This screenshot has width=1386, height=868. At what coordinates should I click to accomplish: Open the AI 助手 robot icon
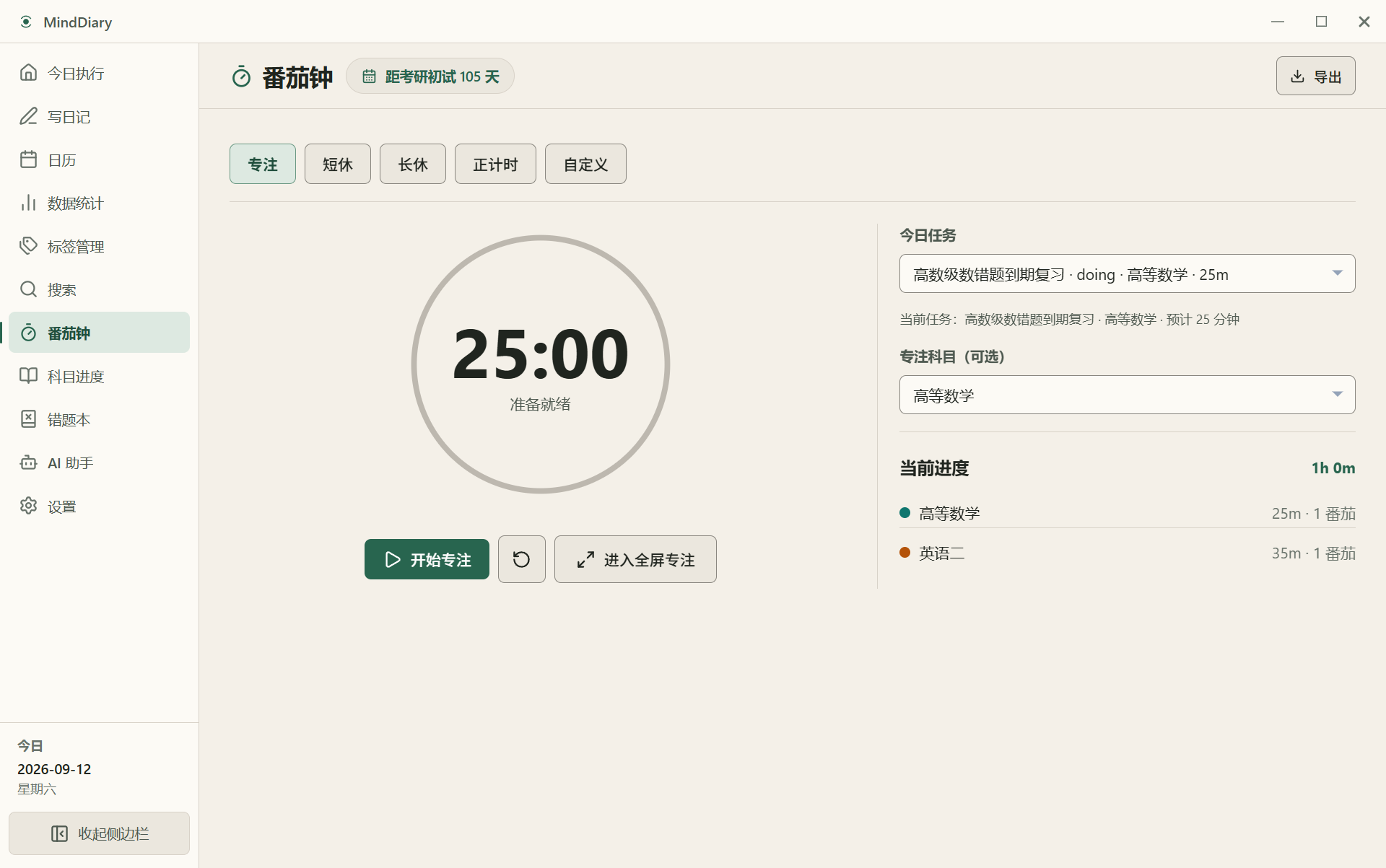28,463
